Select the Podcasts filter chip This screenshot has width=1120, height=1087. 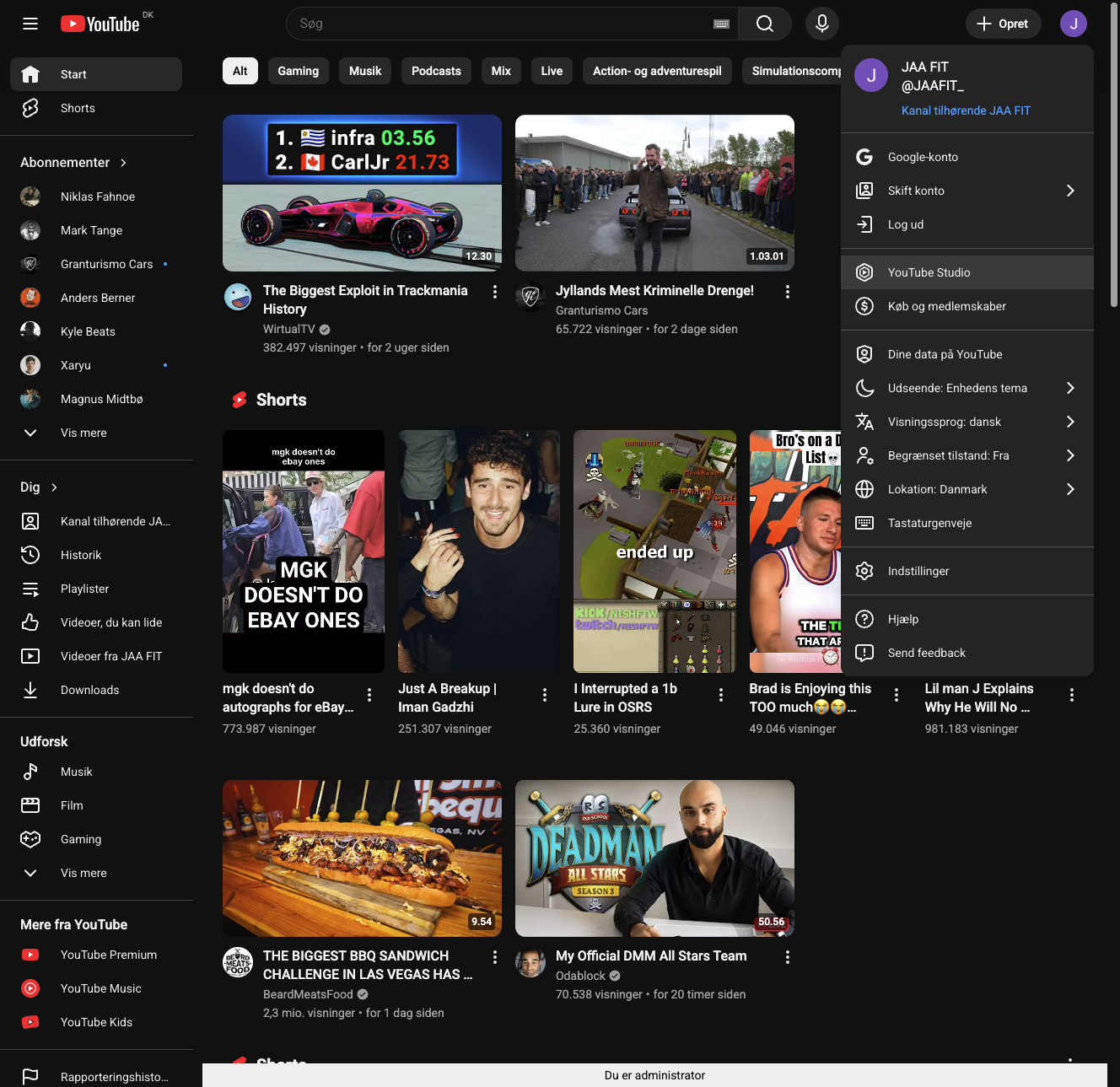[x=436, y=71]
